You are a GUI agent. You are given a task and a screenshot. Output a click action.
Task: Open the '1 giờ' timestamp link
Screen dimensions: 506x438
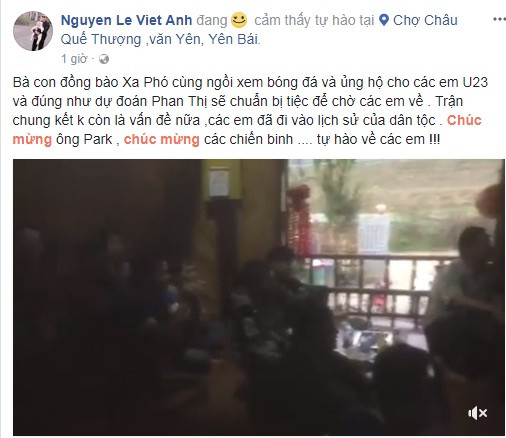pyautogui.click(x=74, y=59)
